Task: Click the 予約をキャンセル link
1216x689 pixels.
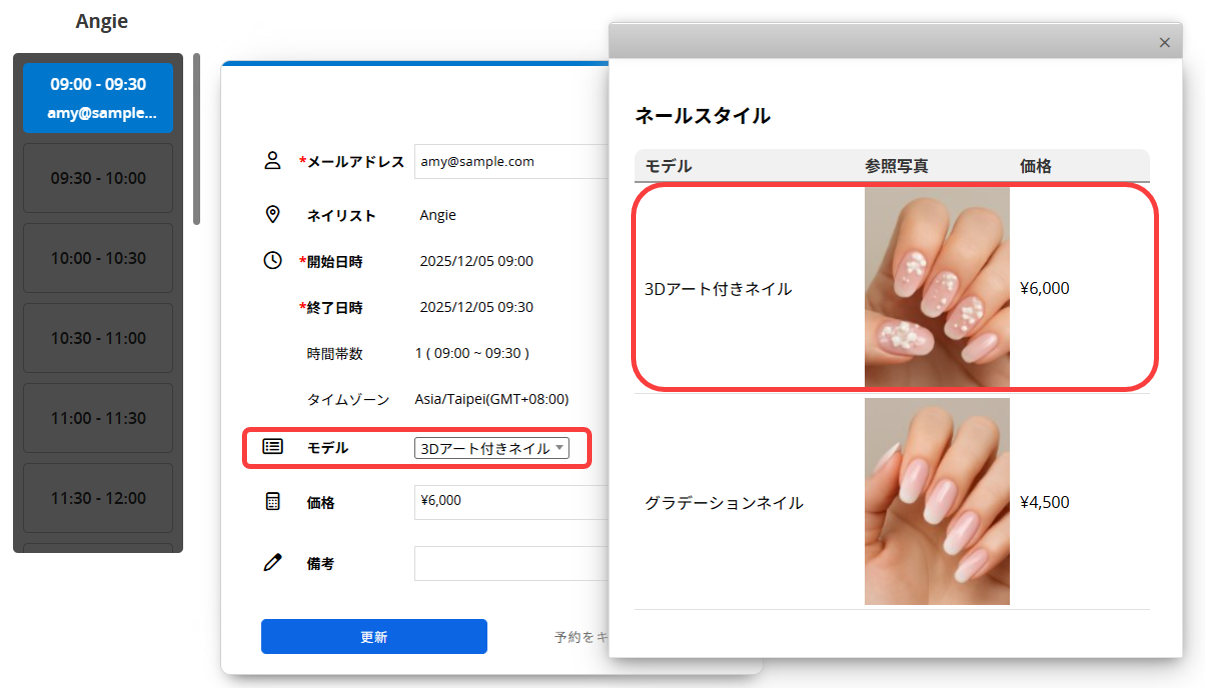Action: (x=582, y=637)
